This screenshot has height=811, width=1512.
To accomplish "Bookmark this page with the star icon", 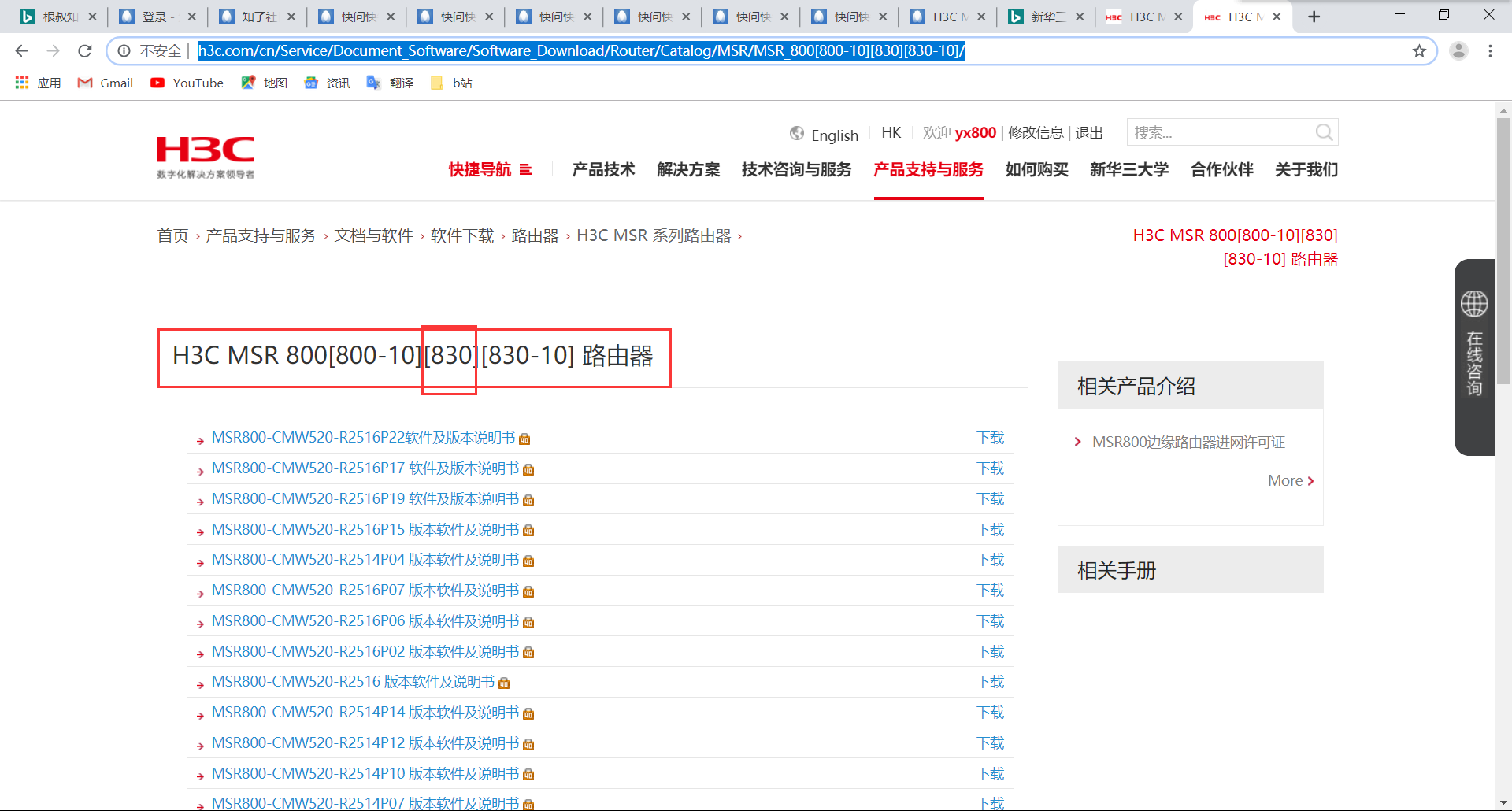I will 1419,51.
